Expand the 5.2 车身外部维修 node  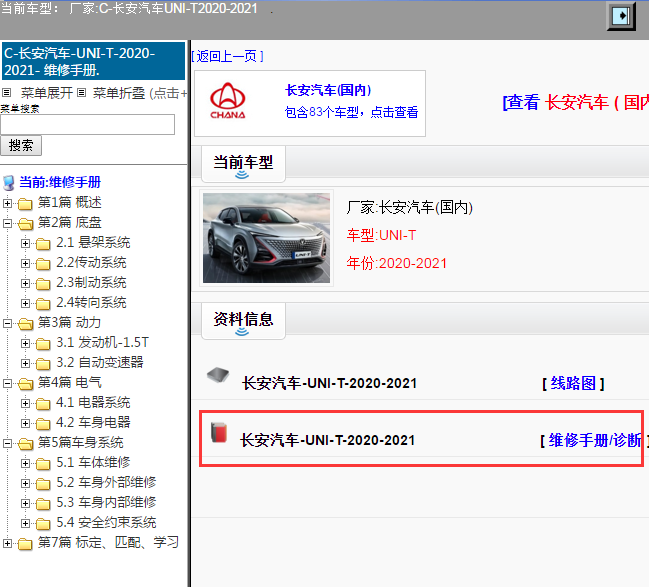click(x=25, y=483)
